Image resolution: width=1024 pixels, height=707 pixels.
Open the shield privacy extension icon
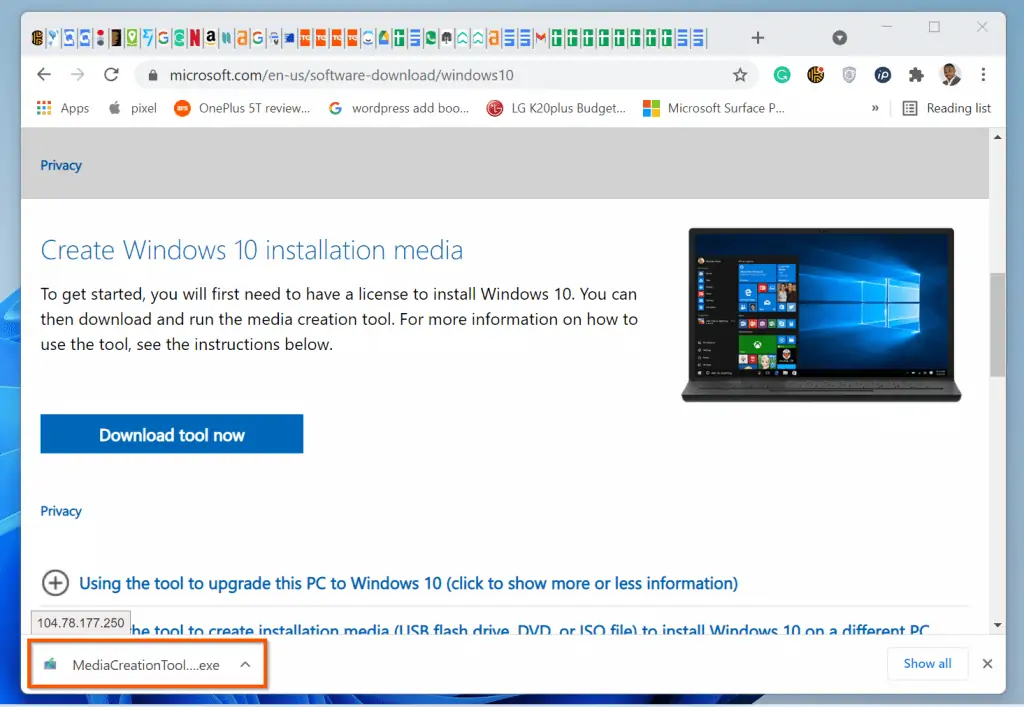850,74
